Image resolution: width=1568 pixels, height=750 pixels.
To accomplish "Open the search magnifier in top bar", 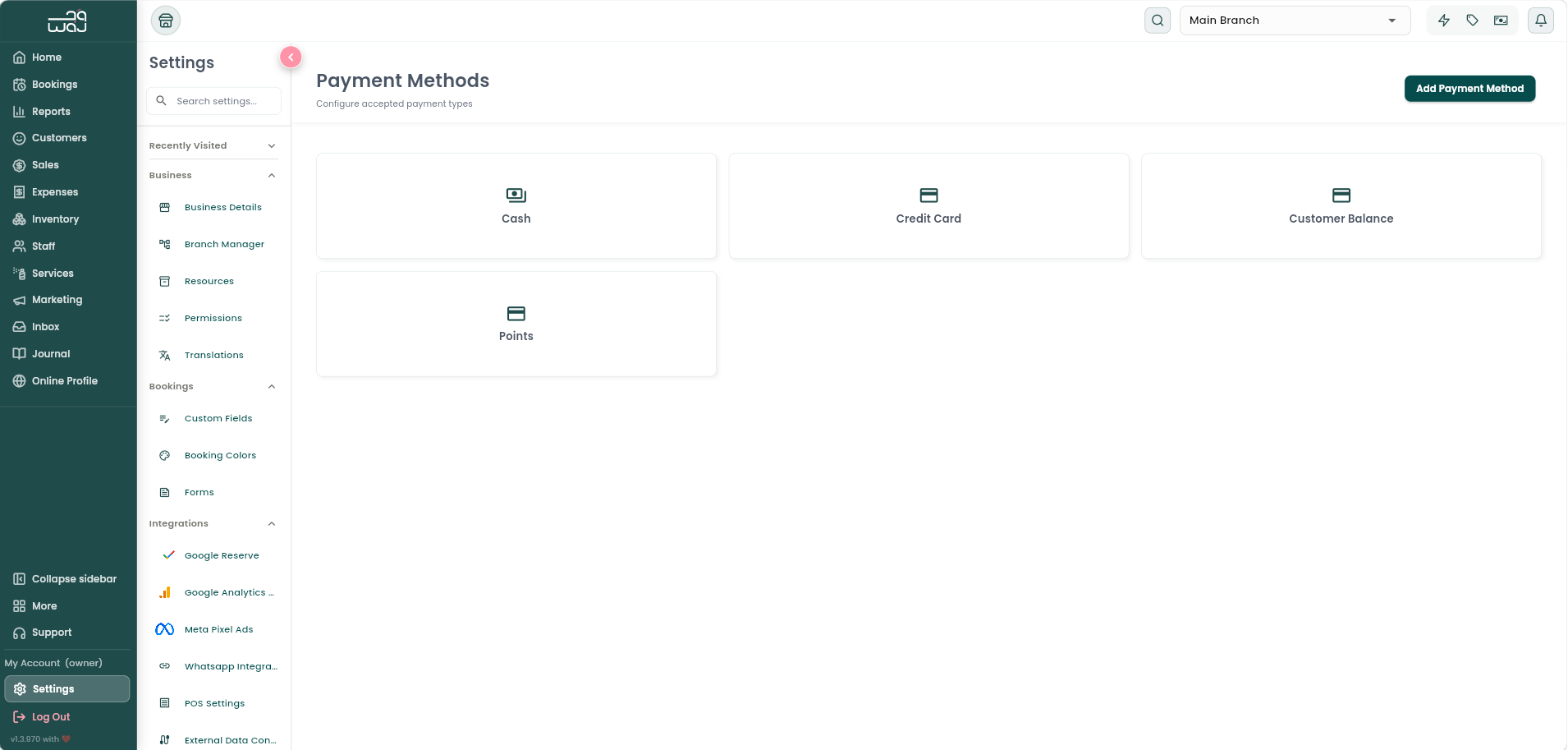I will pos(1158,21).
